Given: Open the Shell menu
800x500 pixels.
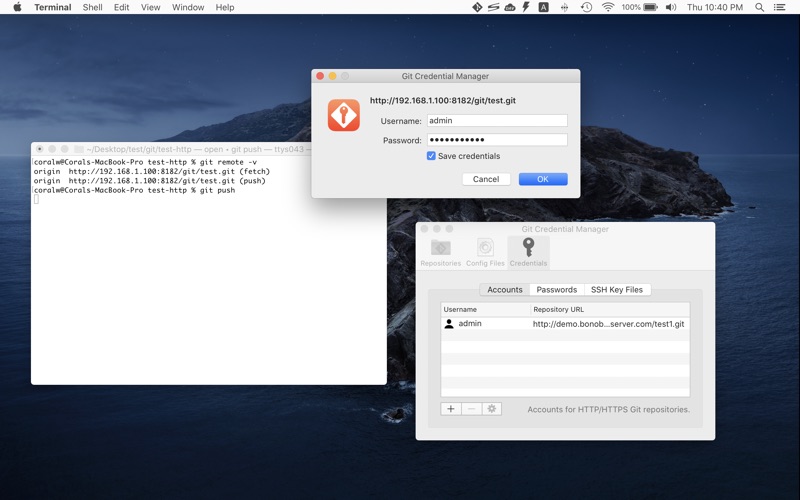Looking at the screenshot, I should click(x=92, y=7).
